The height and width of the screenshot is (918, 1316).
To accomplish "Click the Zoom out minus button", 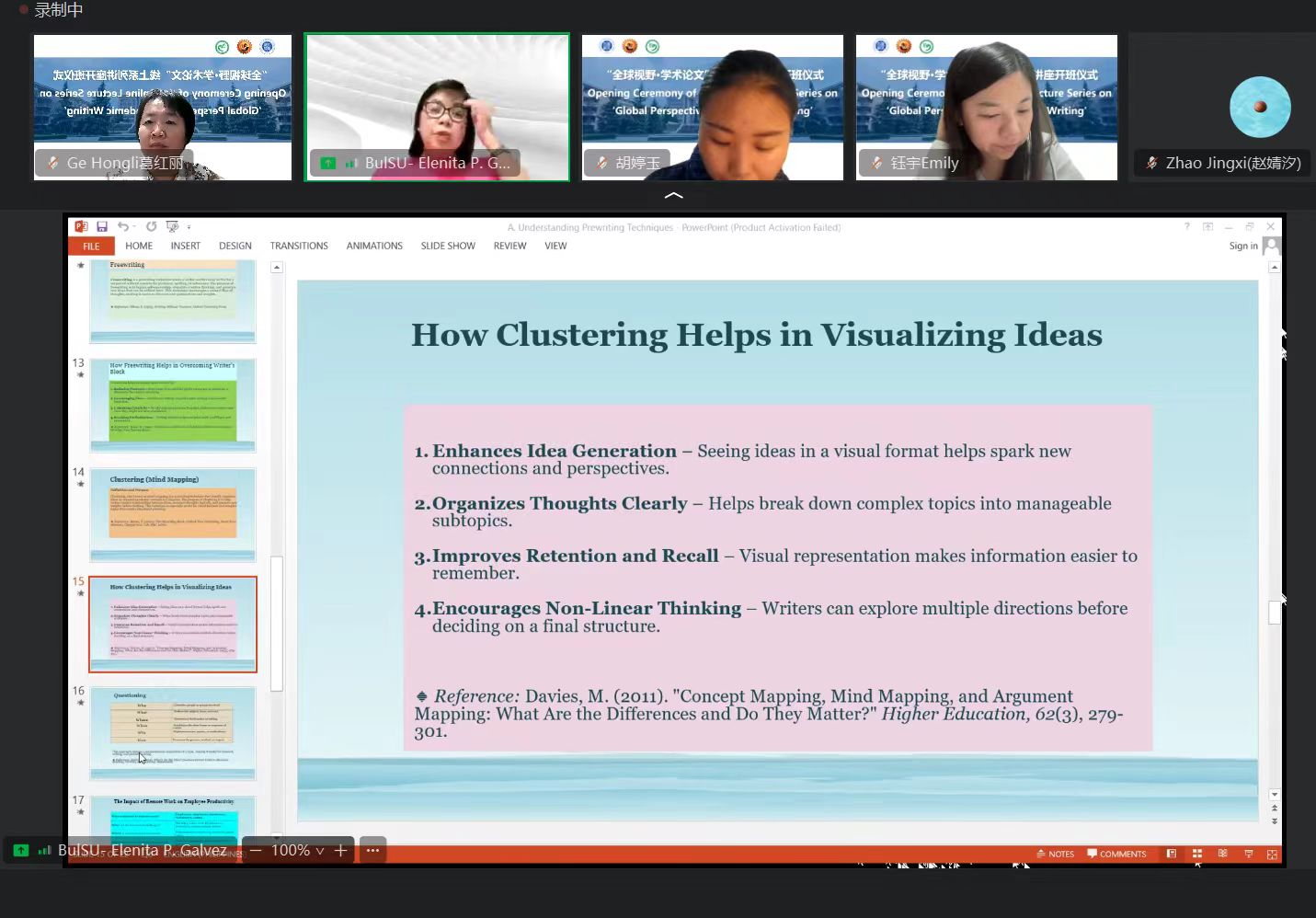I will tap(256, 851).
